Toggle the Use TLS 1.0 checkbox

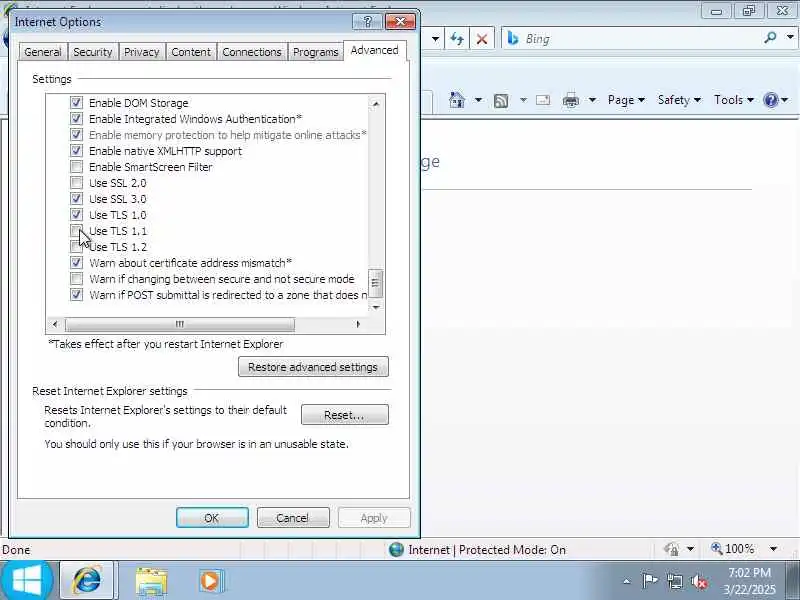pos(76,214)
